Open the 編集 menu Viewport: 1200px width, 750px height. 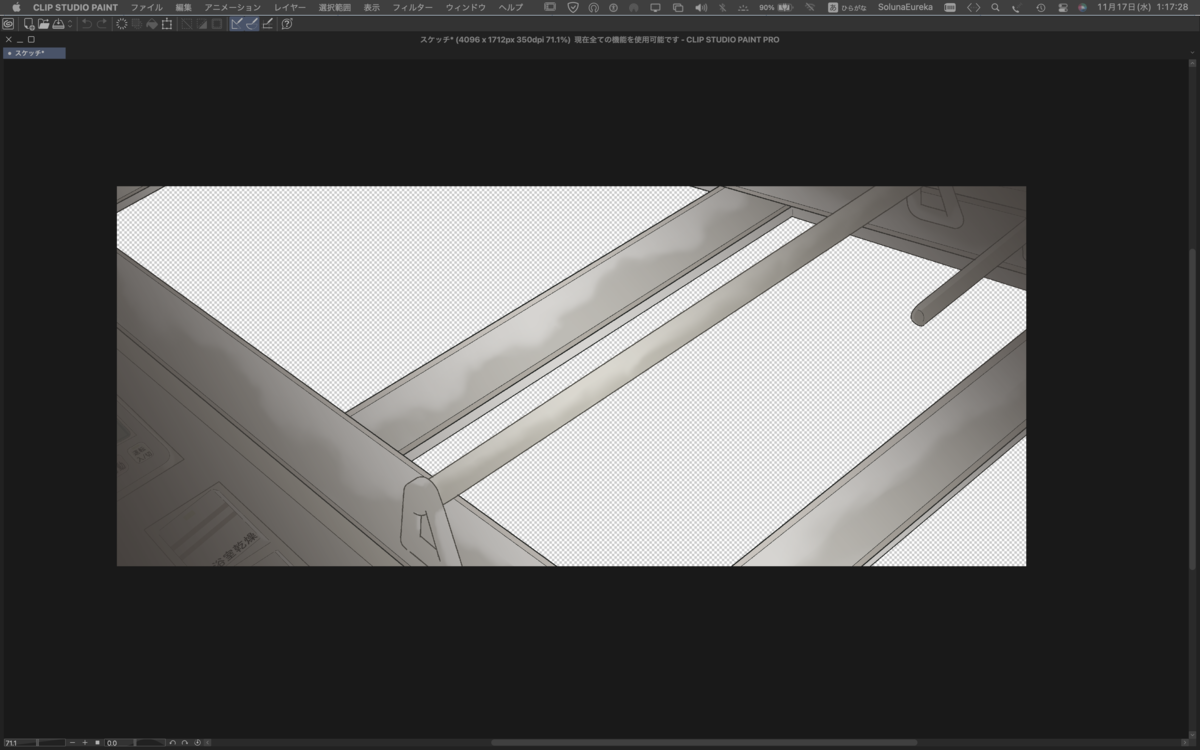pyautogui.click(x=183, y=7)
